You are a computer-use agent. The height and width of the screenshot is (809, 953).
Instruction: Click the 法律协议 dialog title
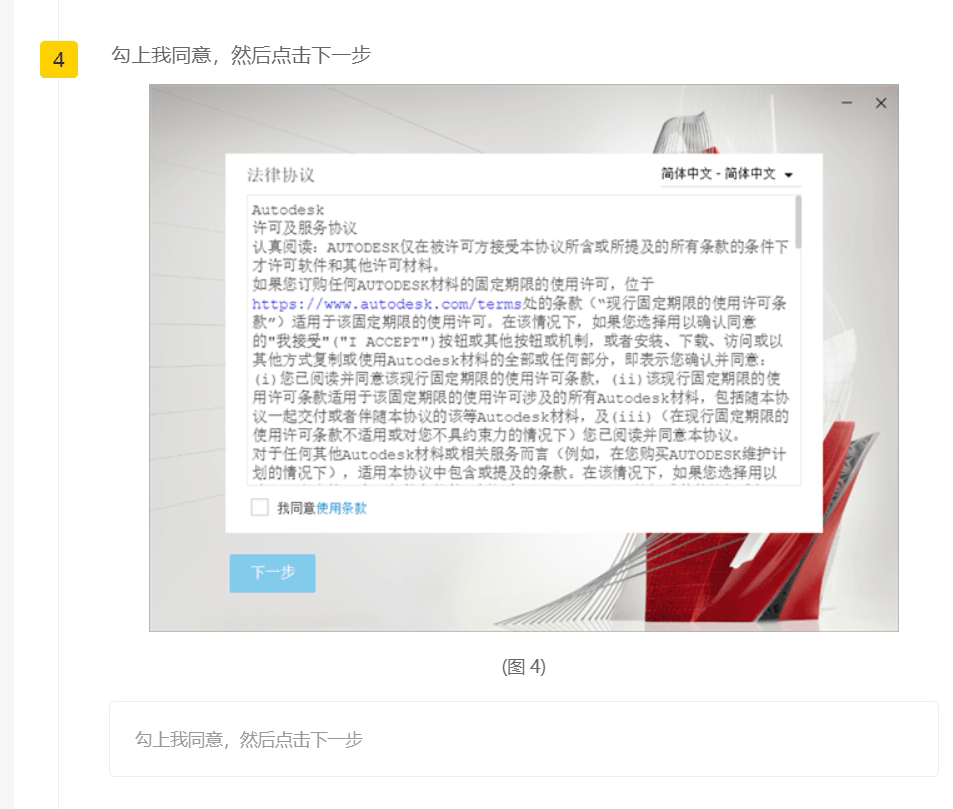[281, 175]
